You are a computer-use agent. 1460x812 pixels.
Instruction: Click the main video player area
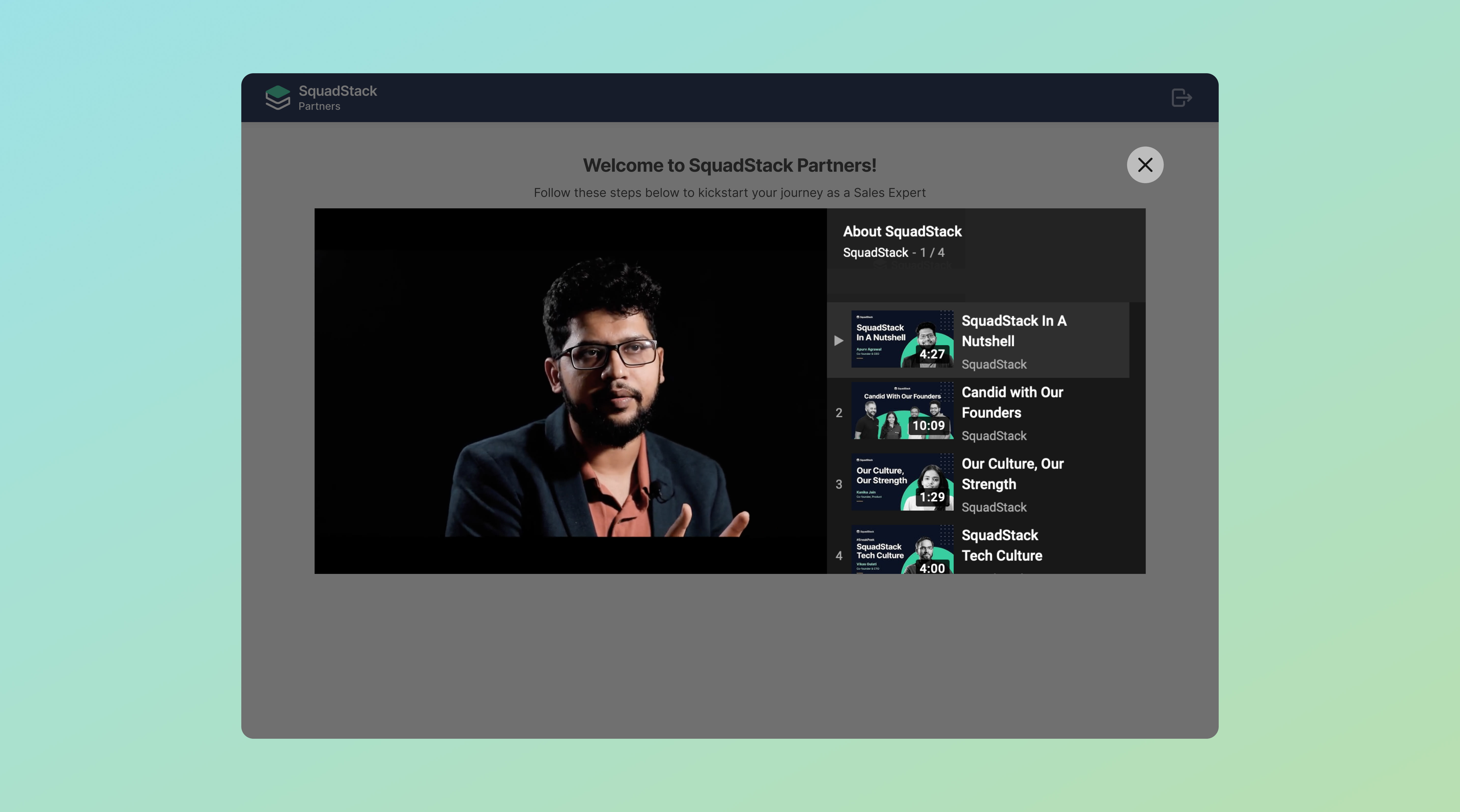pos(571,391)
